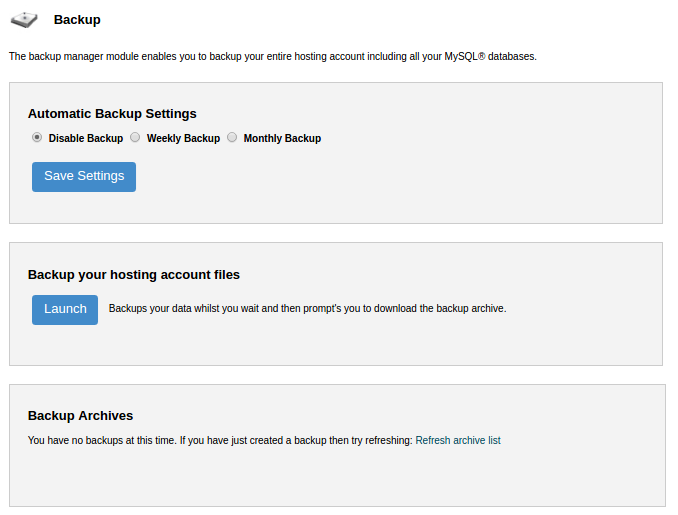Click the 'You have no backups' message
Viewport: 678px width, 515px height.
220,440
